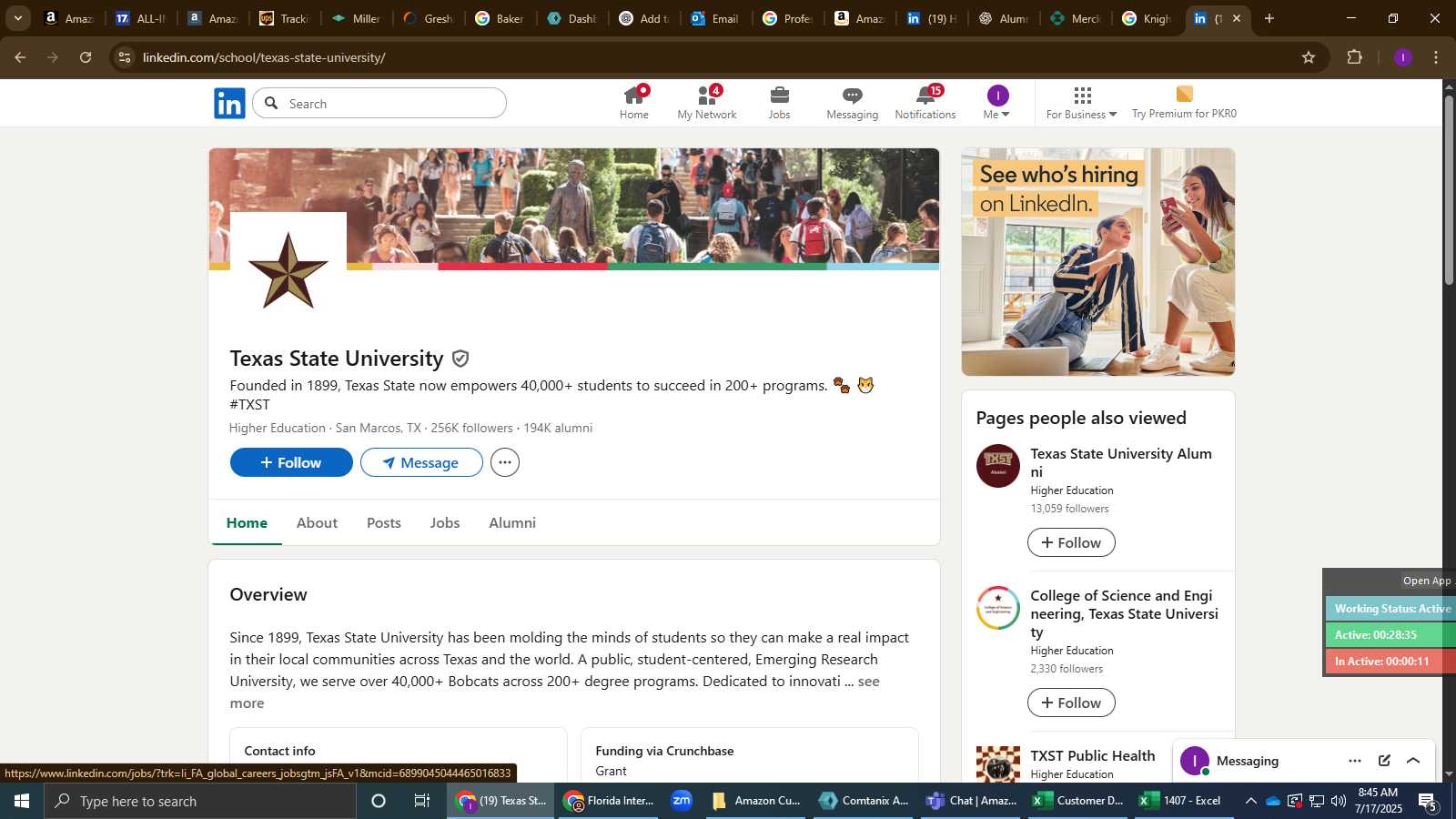The height and width of the screenshot is (819, 1456).
Task: Open browser Extensions puzzle icon
Action: (x=1355, y=57)
